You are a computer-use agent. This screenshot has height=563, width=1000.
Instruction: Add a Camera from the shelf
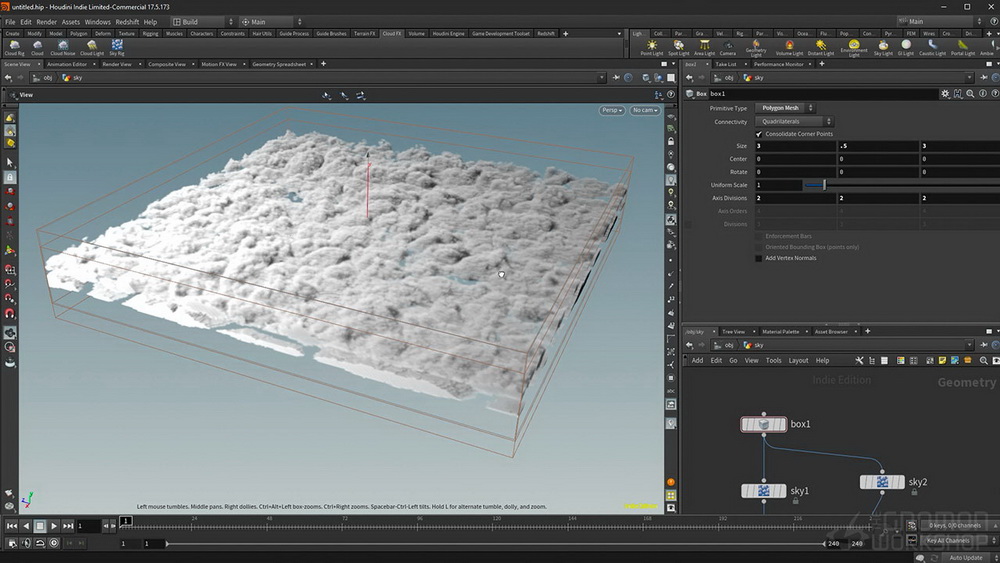(728, 48)
